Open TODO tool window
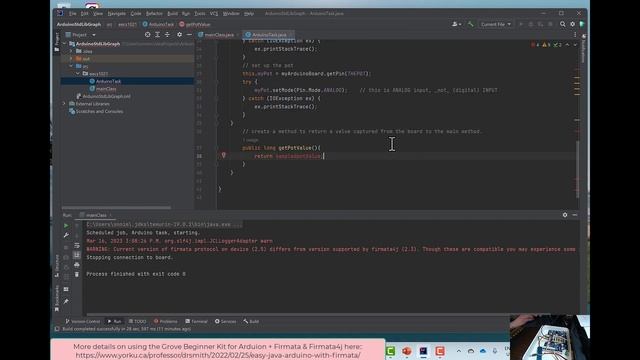 coord(137,321)
